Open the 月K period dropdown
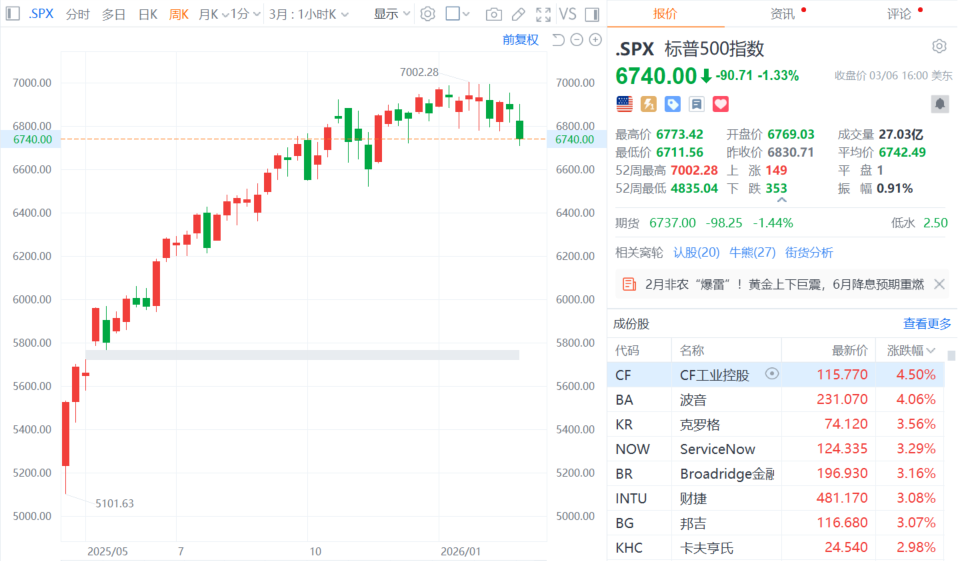This screenshot has width=958, height=561. (x=212, y=14)
